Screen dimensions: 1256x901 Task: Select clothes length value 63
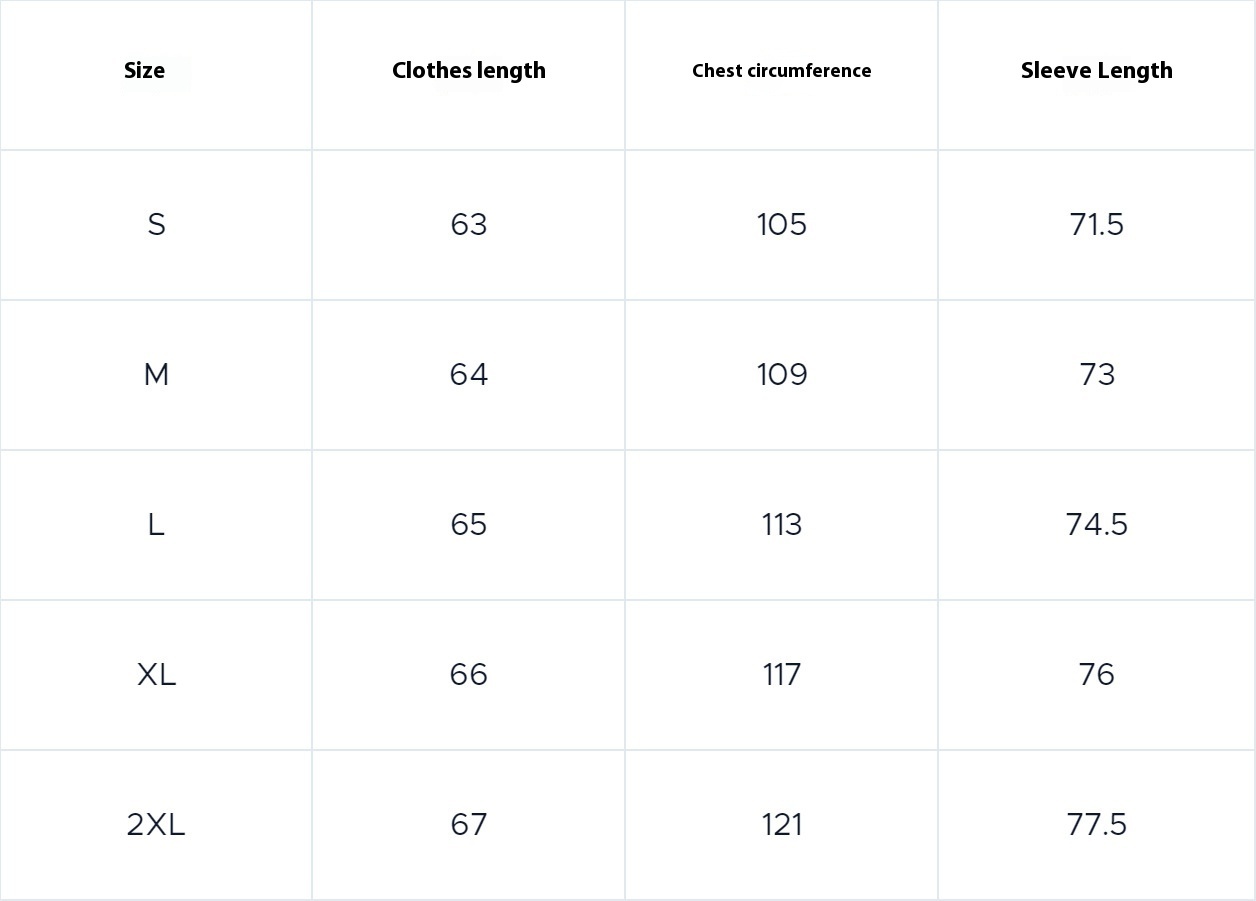(x=469, y=225)
